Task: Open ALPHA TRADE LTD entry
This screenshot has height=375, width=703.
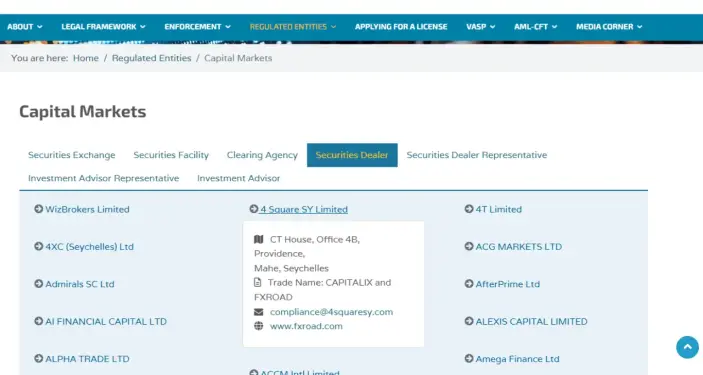Action: point(87,358)
